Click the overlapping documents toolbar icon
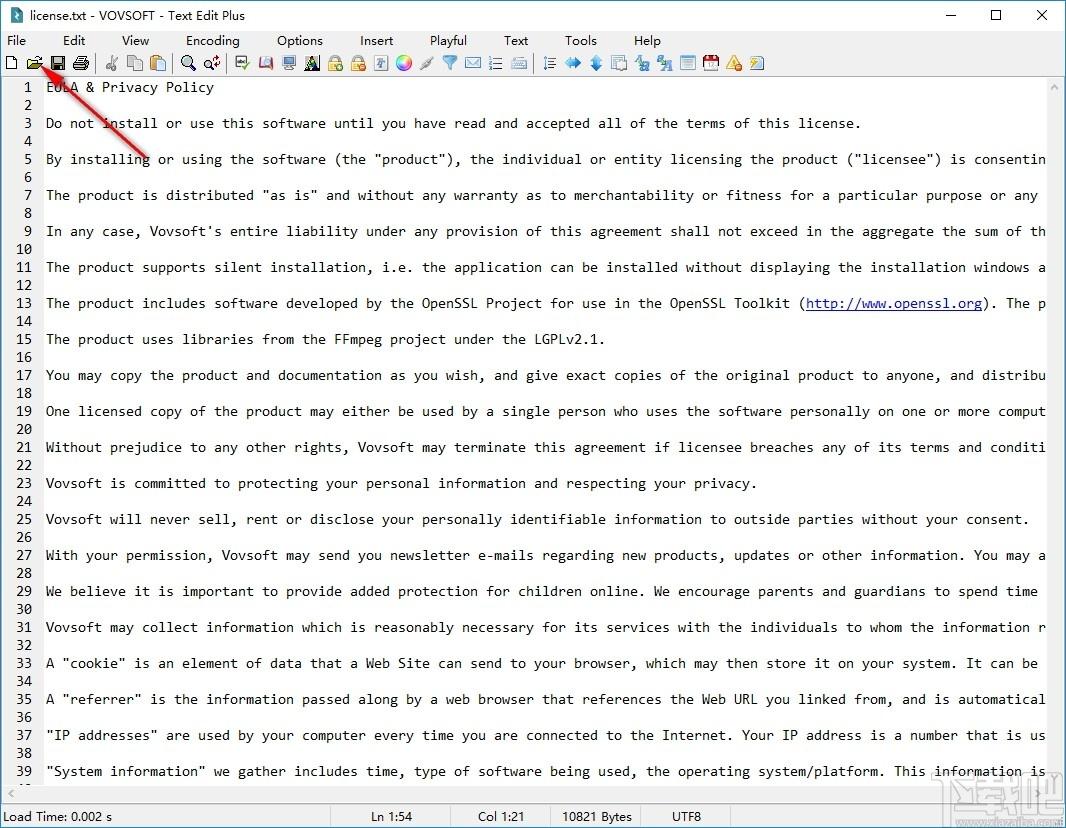 pos(619,63)
